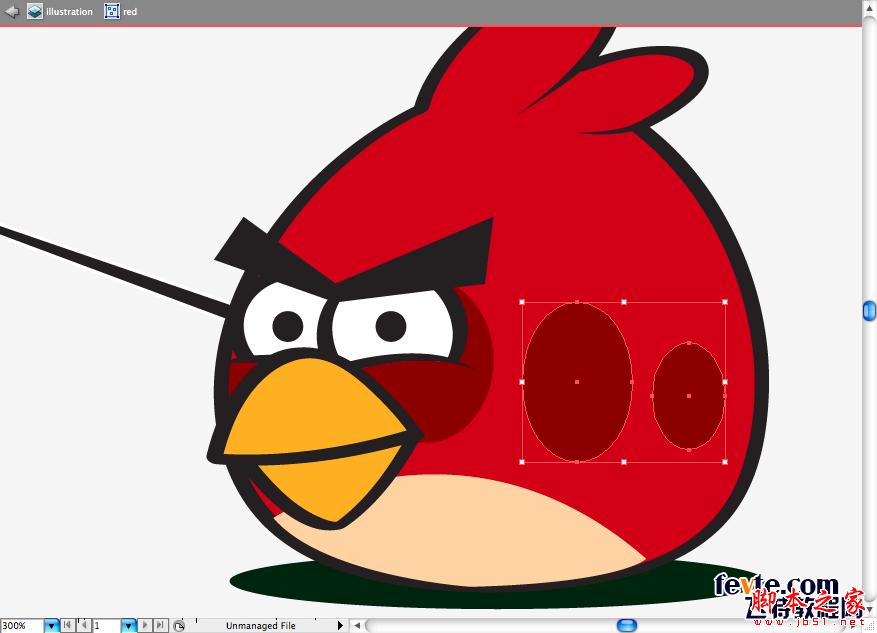Screen dimensions: 877x633
Task: Select the large dark red ellipse
Action: coord(577,382)
